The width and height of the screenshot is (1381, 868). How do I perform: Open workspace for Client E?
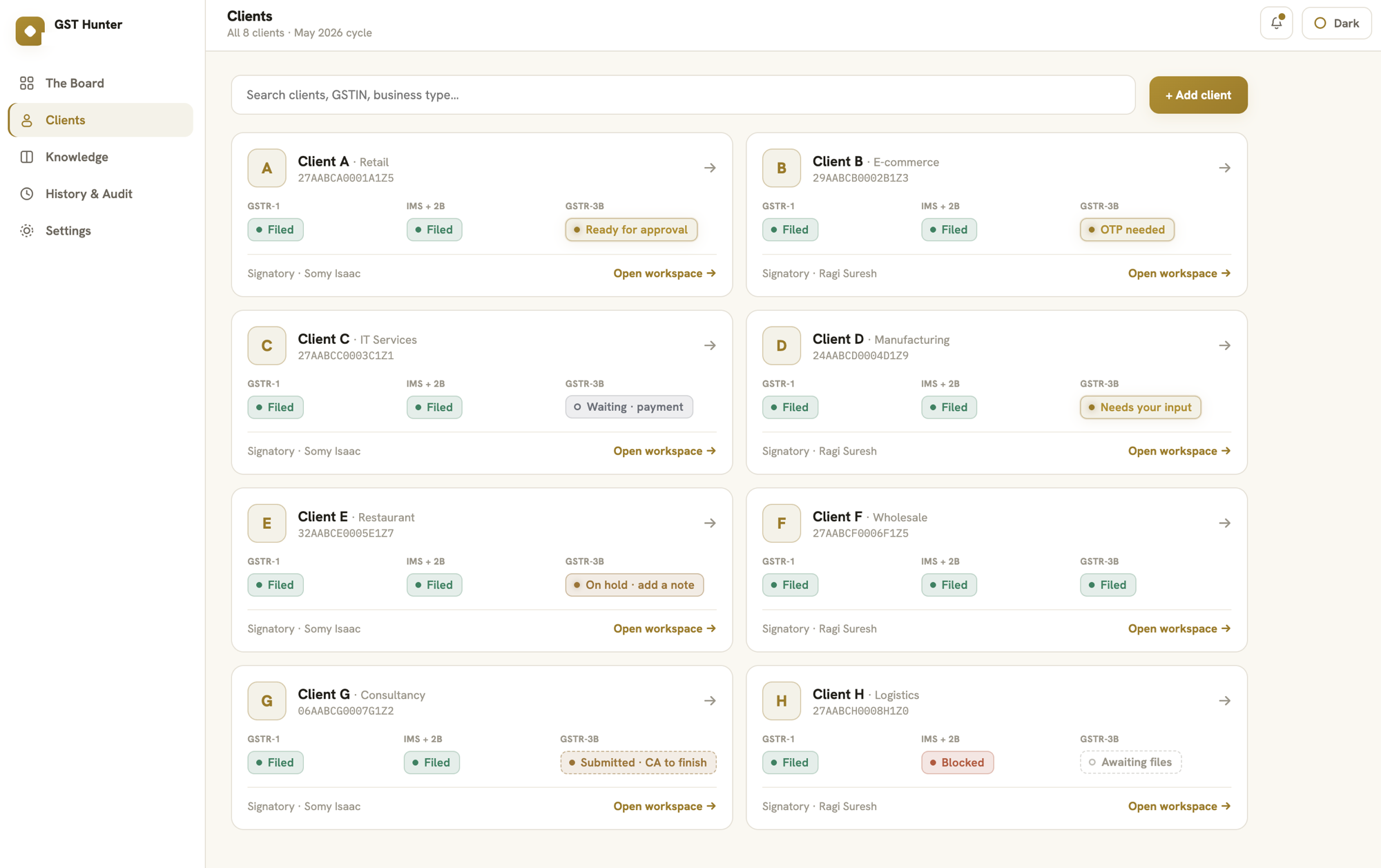tap(664, 628)
